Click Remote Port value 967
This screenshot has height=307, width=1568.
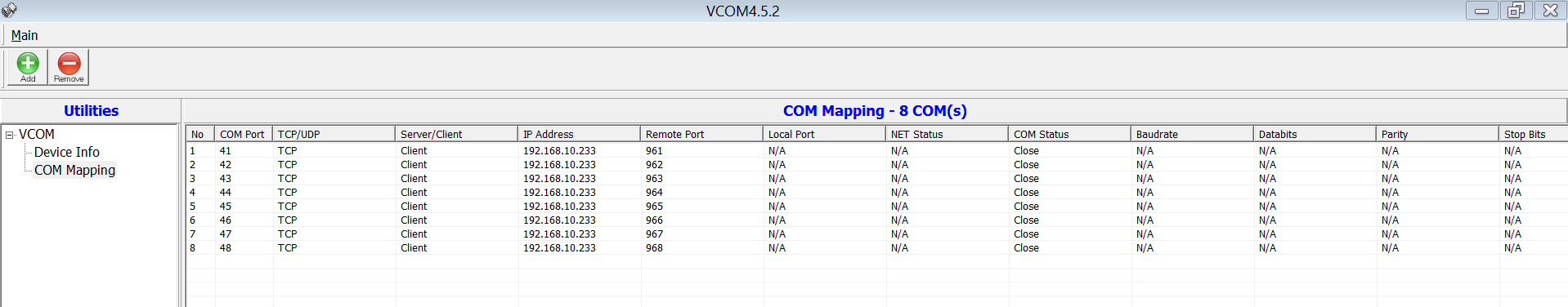tap(654, 234)
